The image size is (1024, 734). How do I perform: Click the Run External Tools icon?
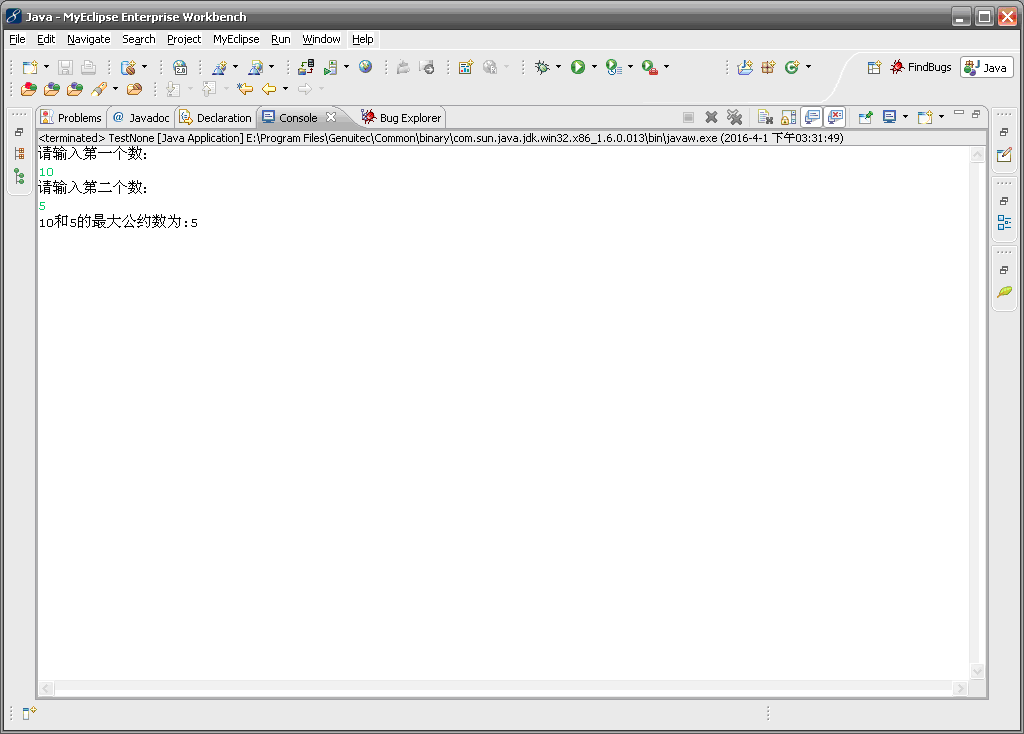[x=650, y=67]
